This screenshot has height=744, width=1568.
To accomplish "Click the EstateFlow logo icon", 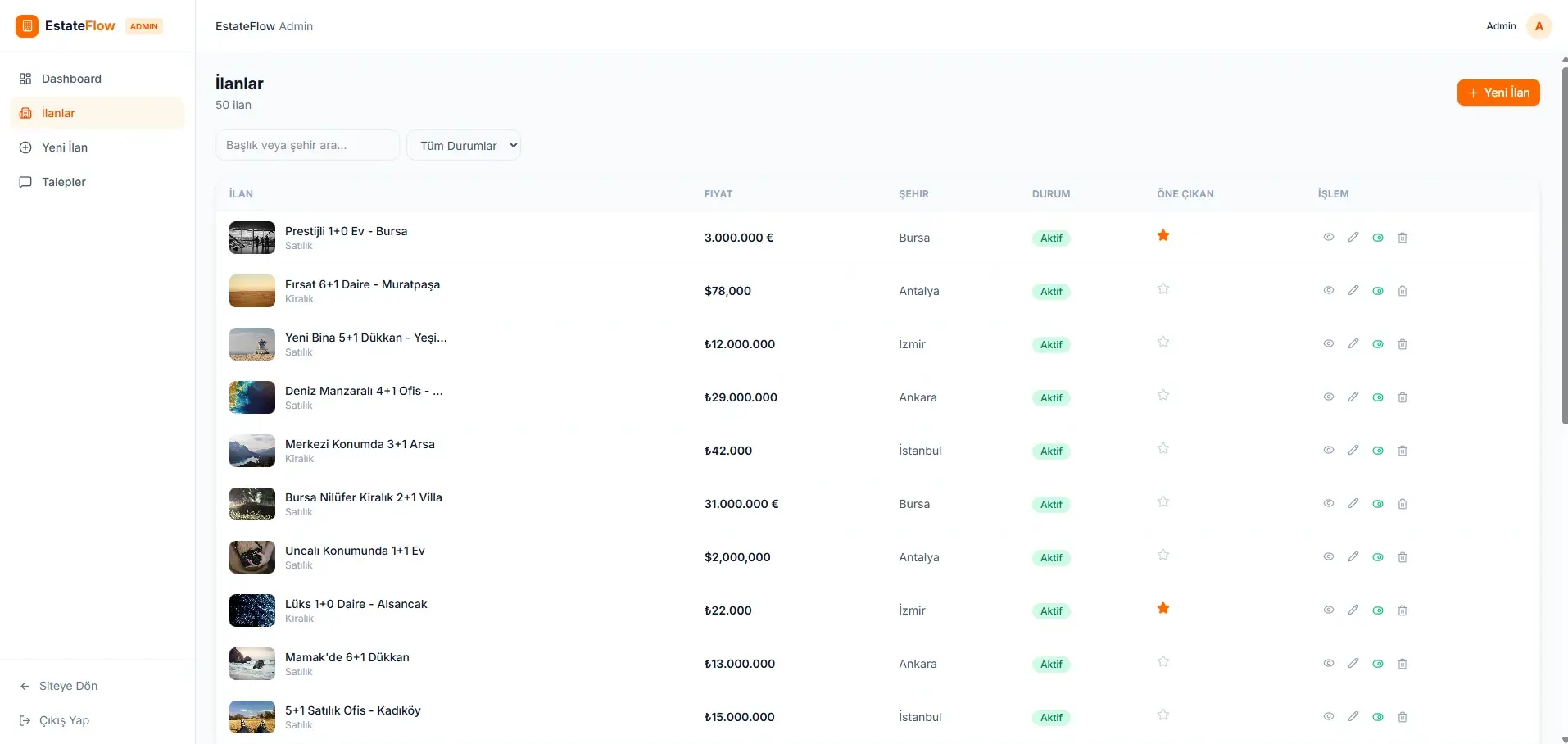I will 26,26.
